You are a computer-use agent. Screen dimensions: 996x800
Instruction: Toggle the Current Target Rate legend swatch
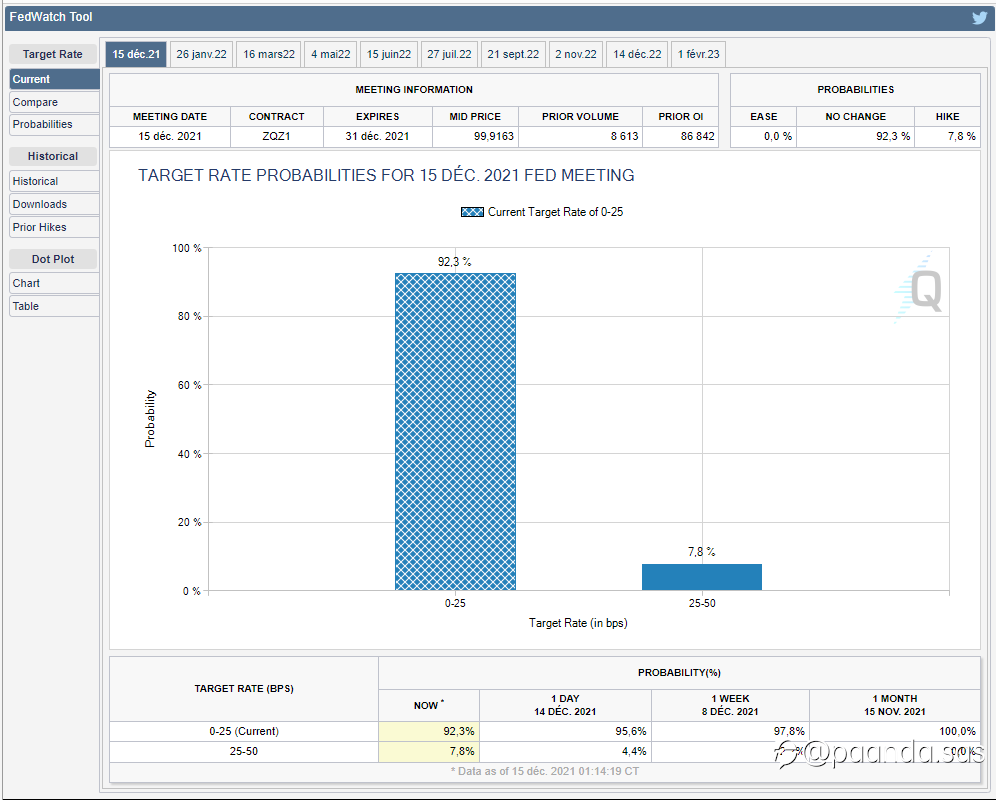point(472,212)
